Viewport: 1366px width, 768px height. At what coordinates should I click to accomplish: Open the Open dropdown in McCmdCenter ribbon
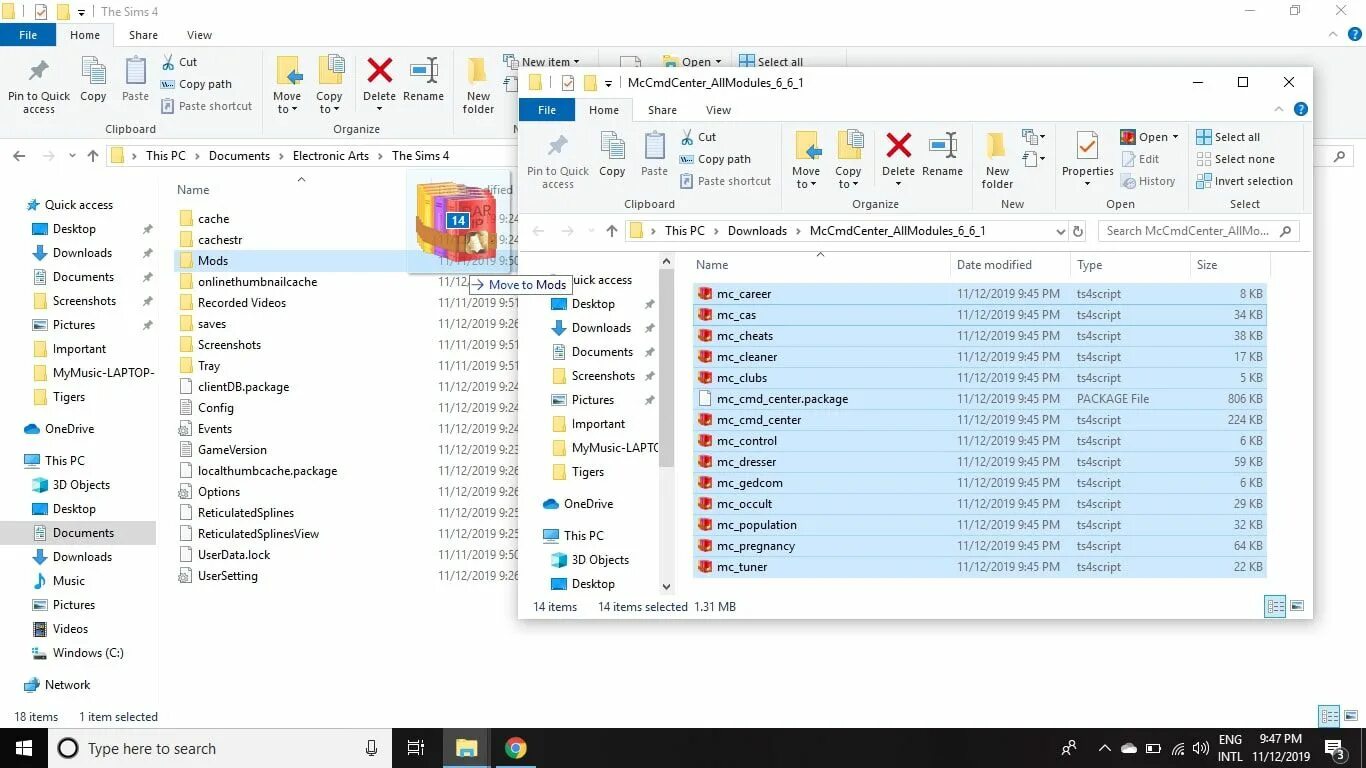pos(1175,137)
